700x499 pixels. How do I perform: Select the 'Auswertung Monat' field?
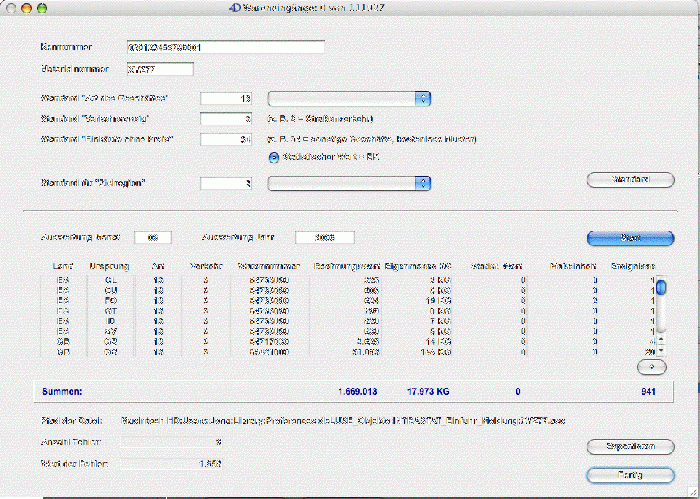coord(153,238)
